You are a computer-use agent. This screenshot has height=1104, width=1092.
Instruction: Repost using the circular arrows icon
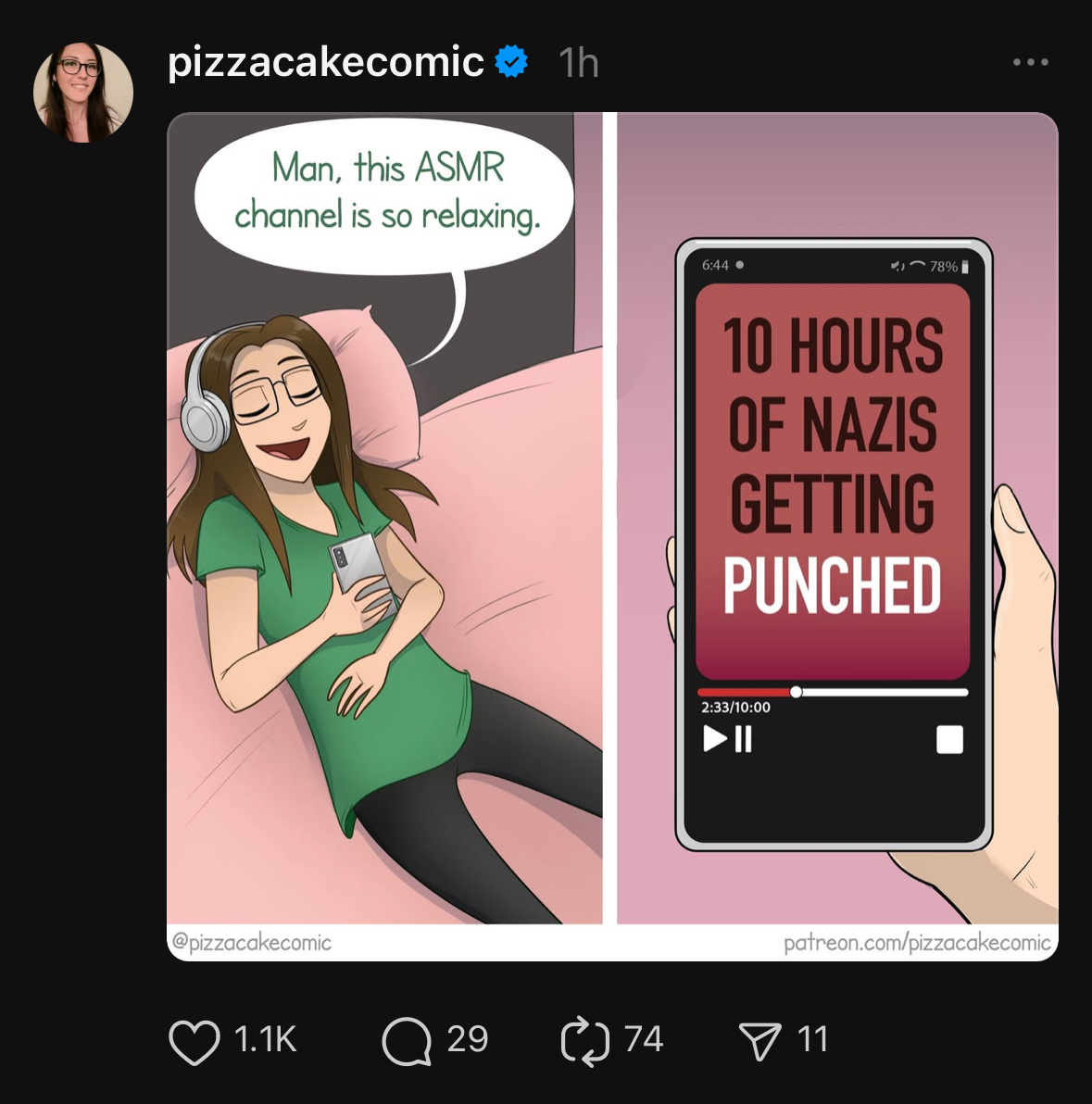click(585, 1041)
